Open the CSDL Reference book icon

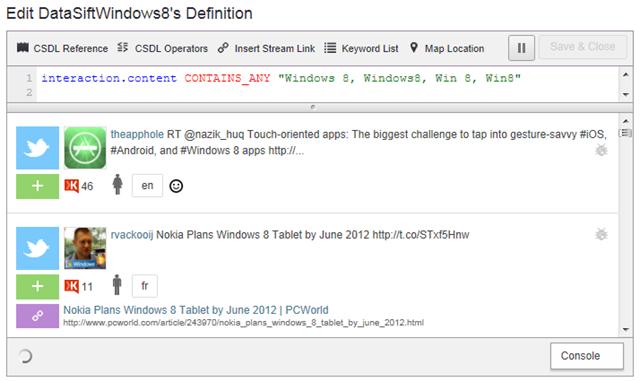point(22,48)
